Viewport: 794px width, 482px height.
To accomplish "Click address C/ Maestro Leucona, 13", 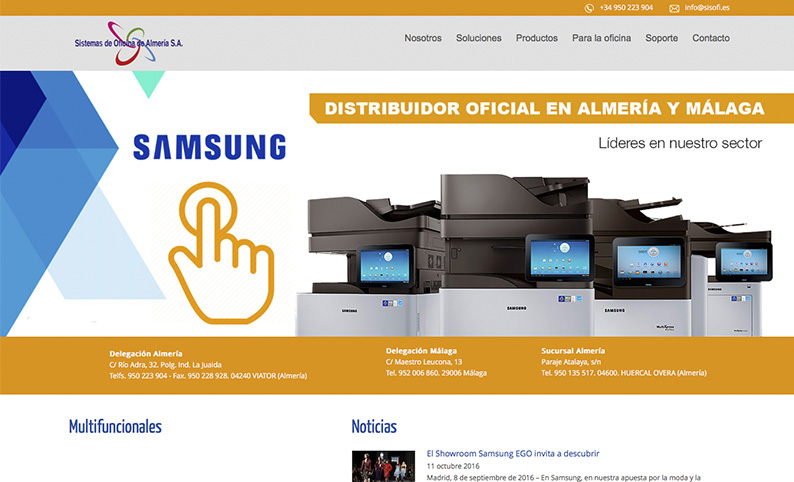I will (x=424, y=362).
